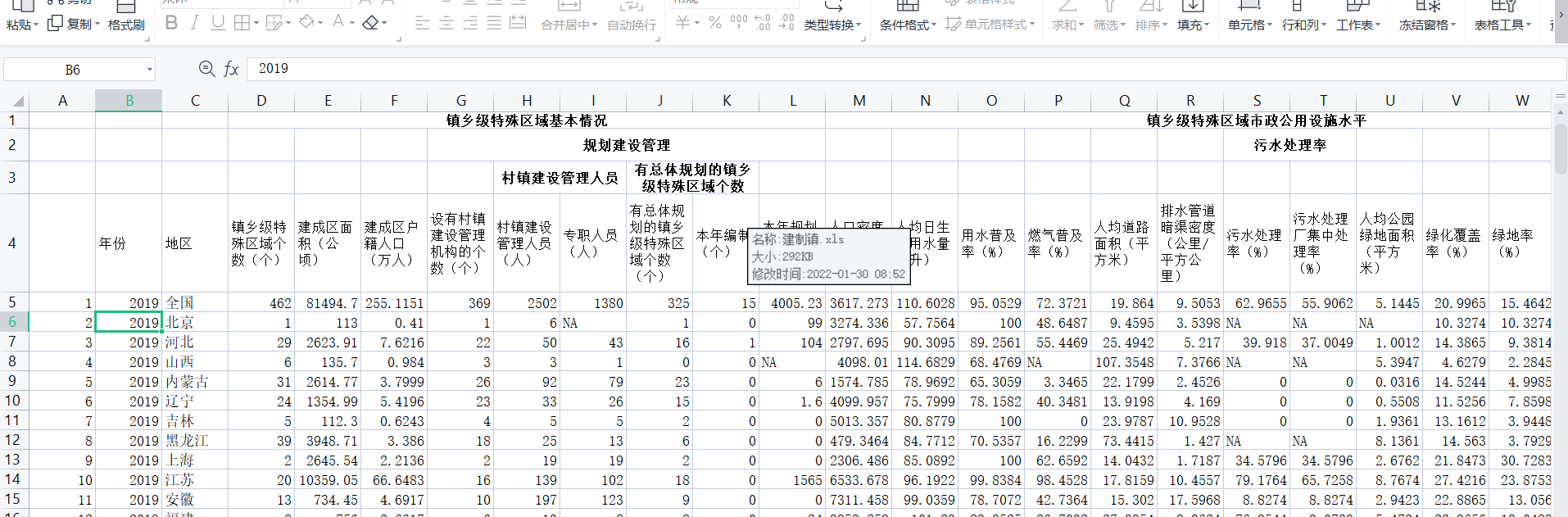1568x517 pixels.
Task: Apply the fill color bucket
Action: (x=306, y=23)
